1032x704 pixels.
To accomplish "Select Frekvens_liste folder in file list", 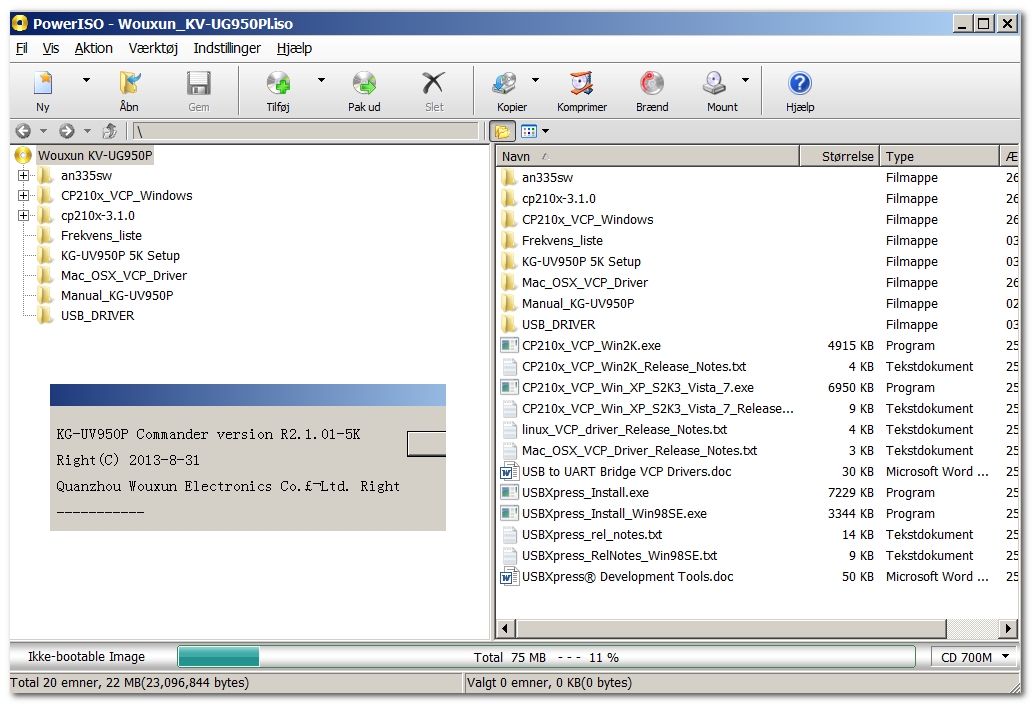I will point(562,241).
